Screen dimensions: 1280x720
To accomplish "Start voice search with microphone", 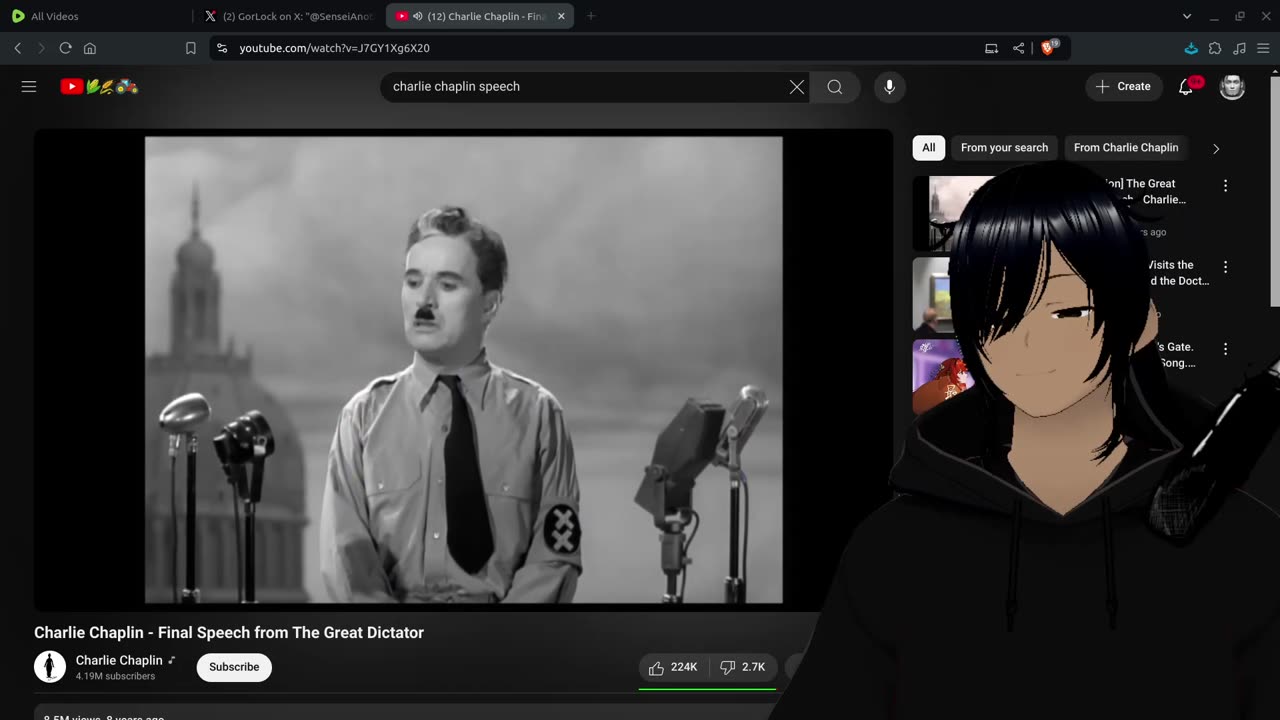I will pos(889,87).
